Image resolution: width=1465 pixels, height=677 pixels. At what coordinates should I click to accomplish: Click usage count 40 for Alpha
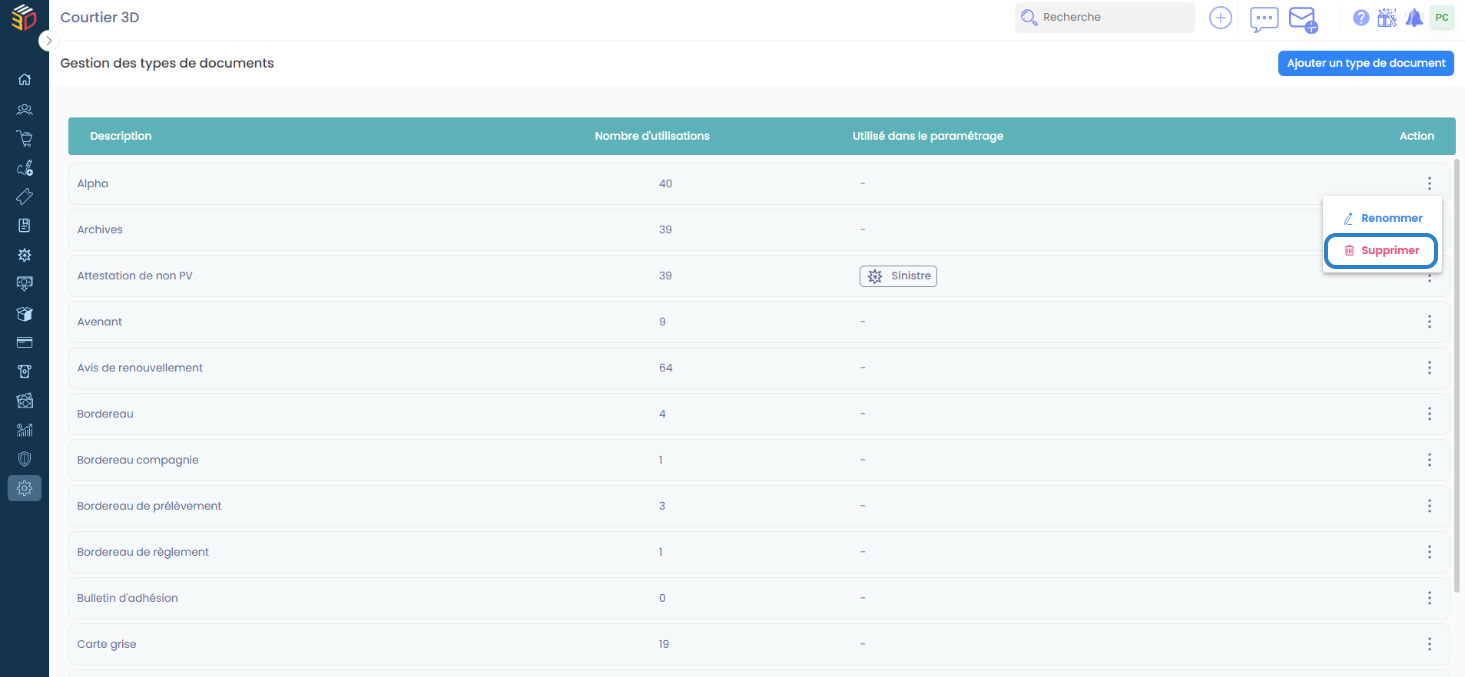(666, 183)
